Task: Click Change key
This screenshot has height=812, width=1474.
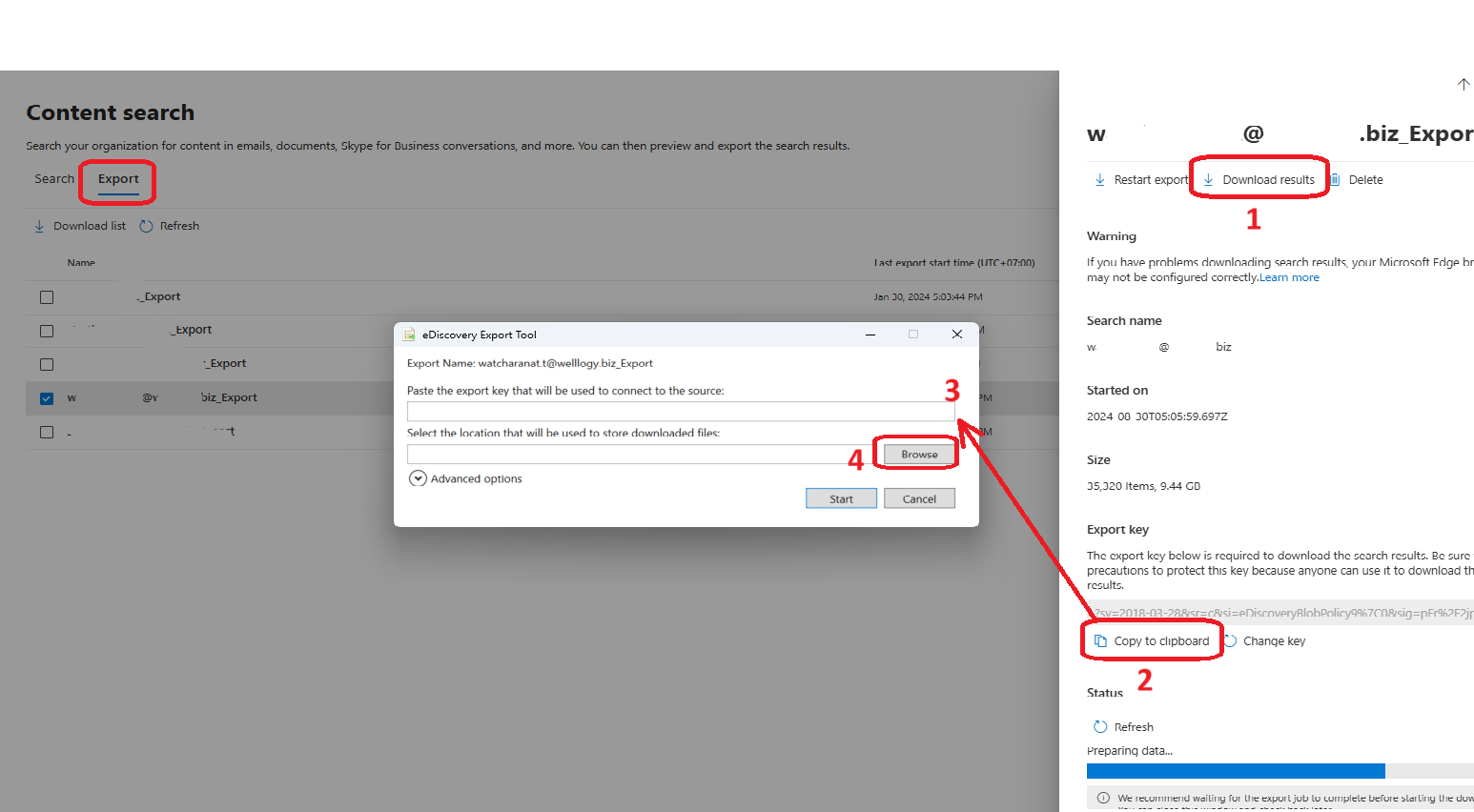Action: 1264,641
